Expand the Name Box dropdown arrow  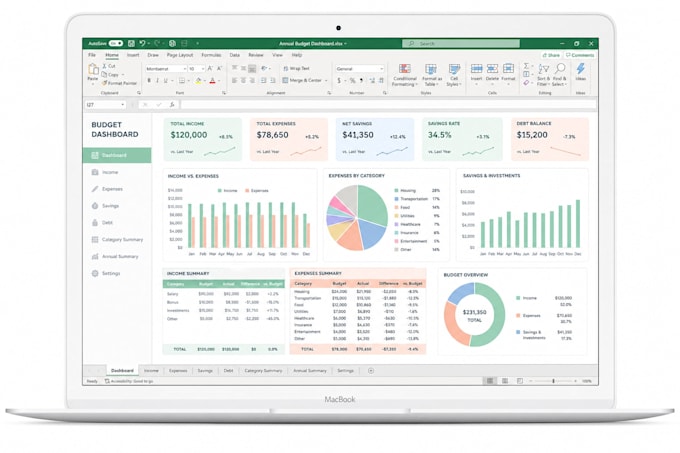pos(123,104)
